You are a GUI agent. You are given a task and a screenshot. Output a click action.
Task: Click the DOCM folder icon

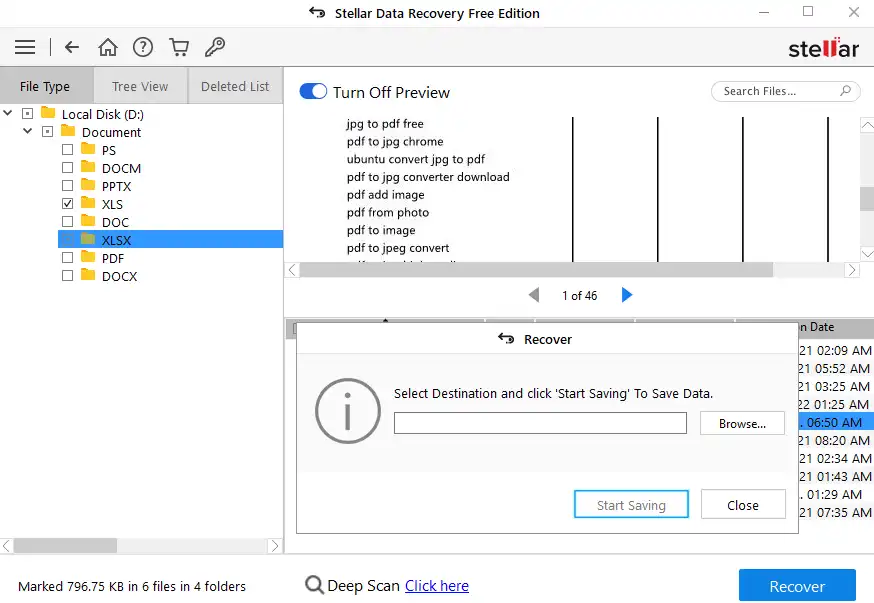point(88,167)
